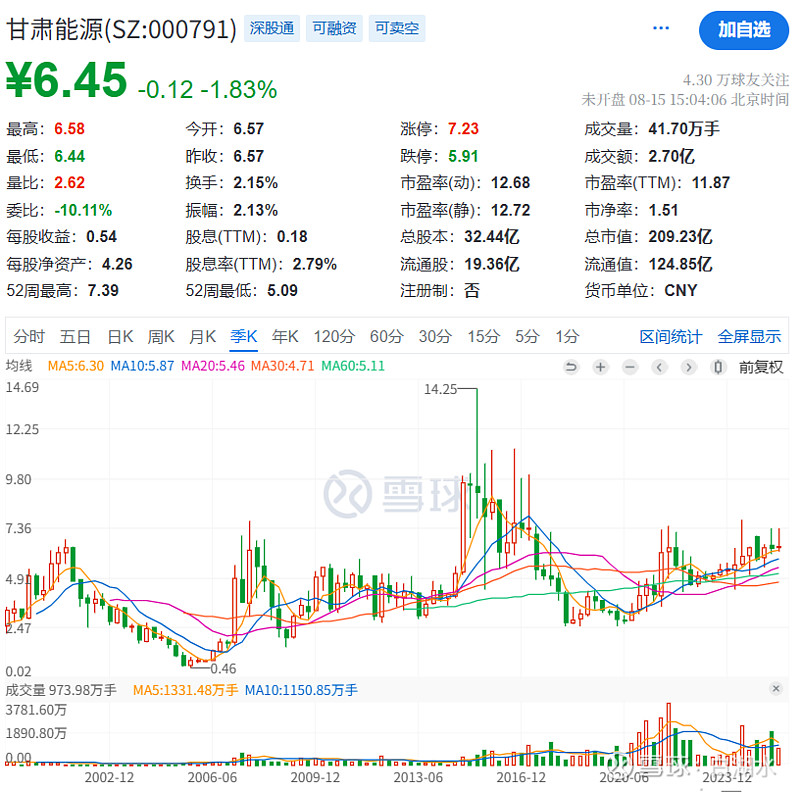This screenshot has height=792, width=800.
Task: Click the 最高 value 6.58
Action: [69, 129]
